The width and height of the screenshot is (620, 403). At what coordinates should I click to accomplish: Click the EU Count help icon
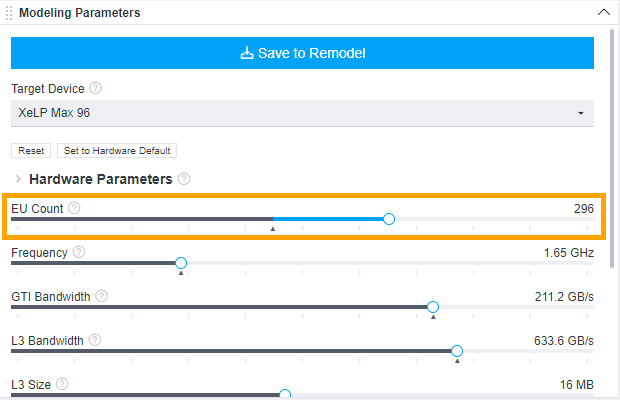[x=75, y=208]
